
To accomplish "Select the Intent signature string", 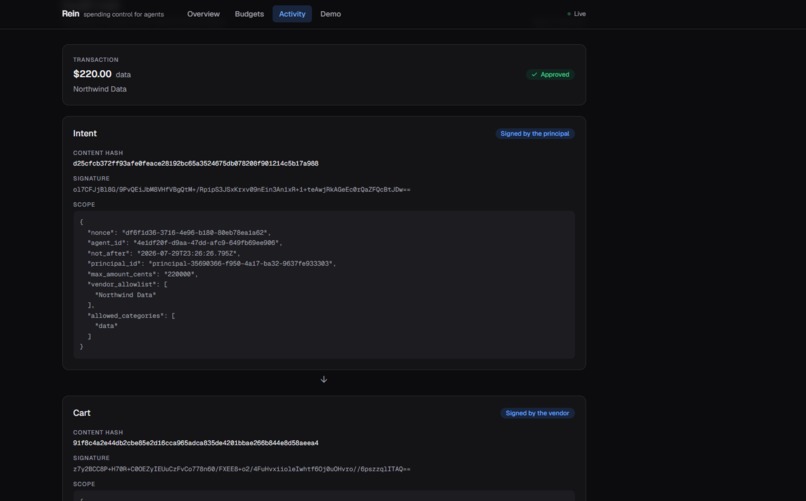I will click(x=242, y=190).
